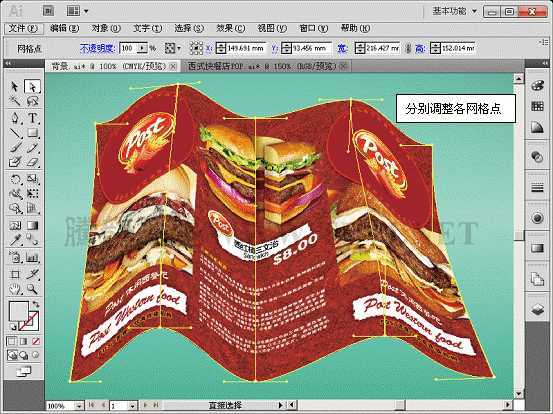Launch Bridge from the top bar icon

pyautogui.click(x=48, y=11)
